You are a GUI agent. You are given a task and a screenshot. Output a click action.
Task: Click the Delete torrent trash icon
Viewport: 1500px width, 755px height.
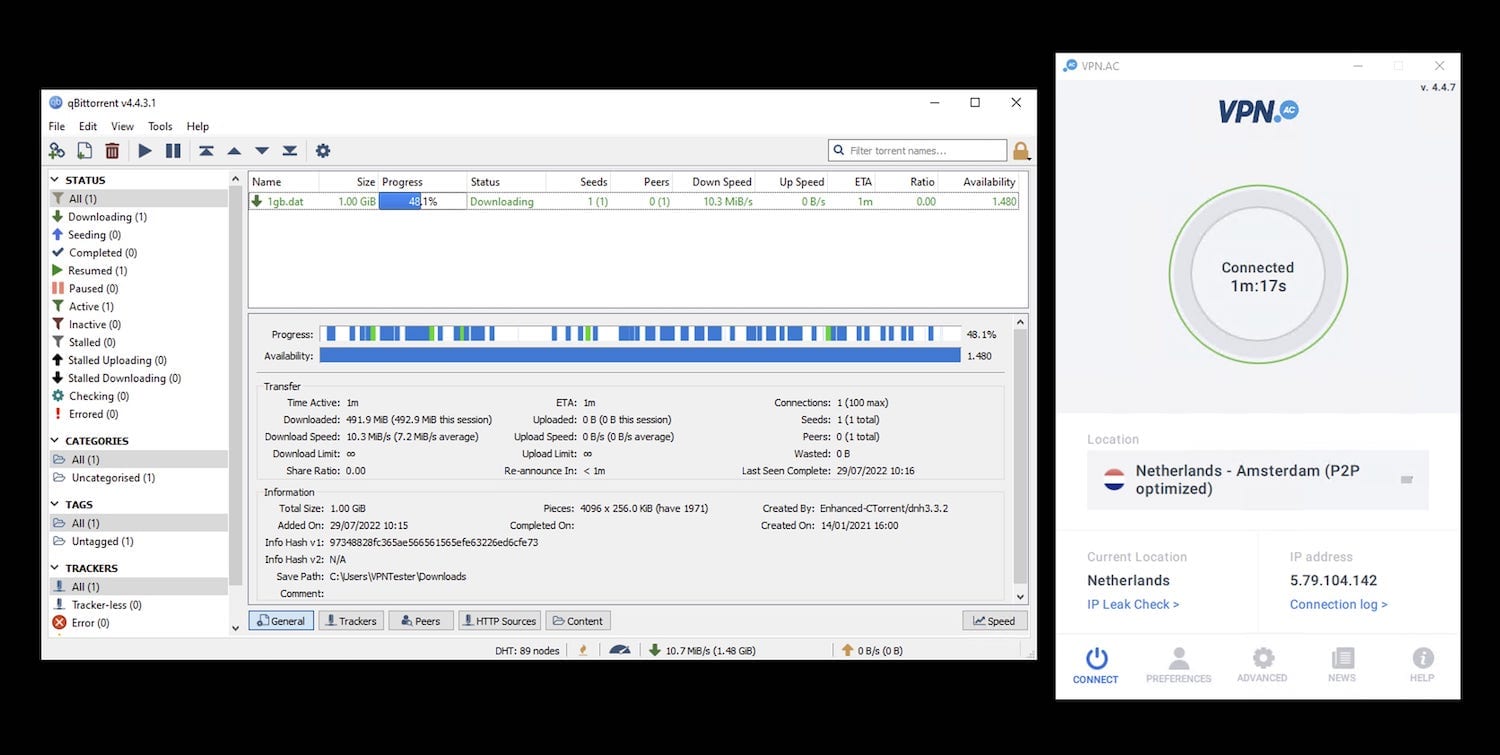pyautogui.click(x=112, y=150)
